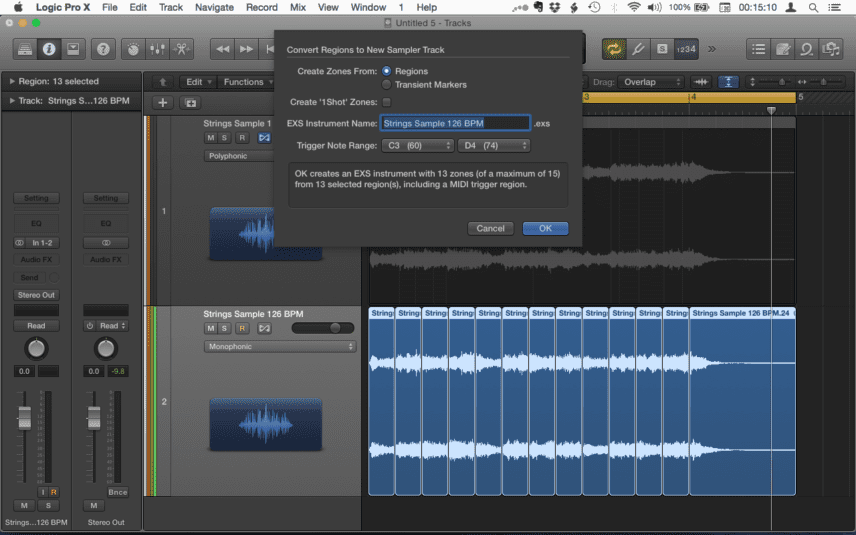This screenshot has height=535, width=856.
Task: Click the Tuner icon
Action: (638, 49)
